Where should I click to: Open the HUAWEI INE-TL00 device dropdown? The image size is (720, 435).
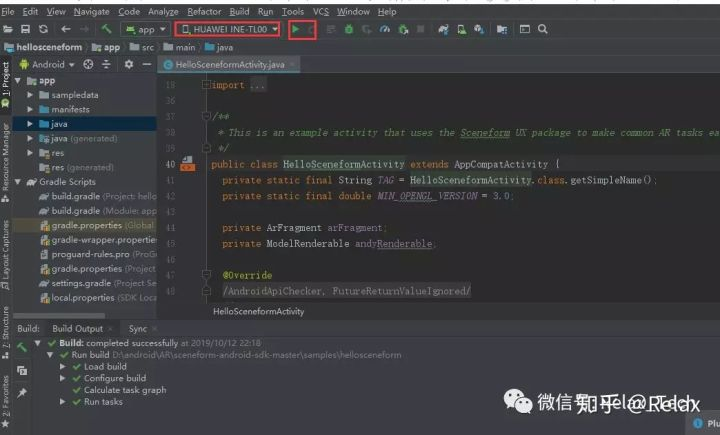coord(227,29)
